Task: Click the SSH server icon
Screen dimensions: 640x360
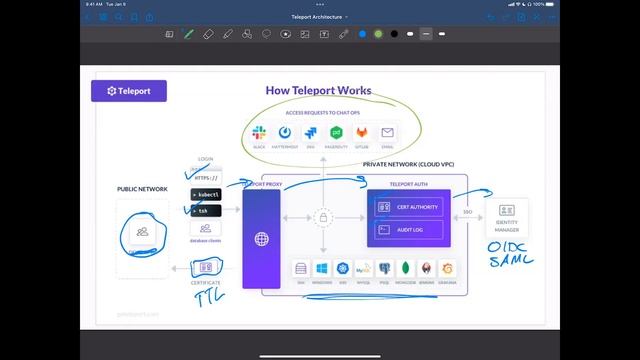Action: [301, 269]
